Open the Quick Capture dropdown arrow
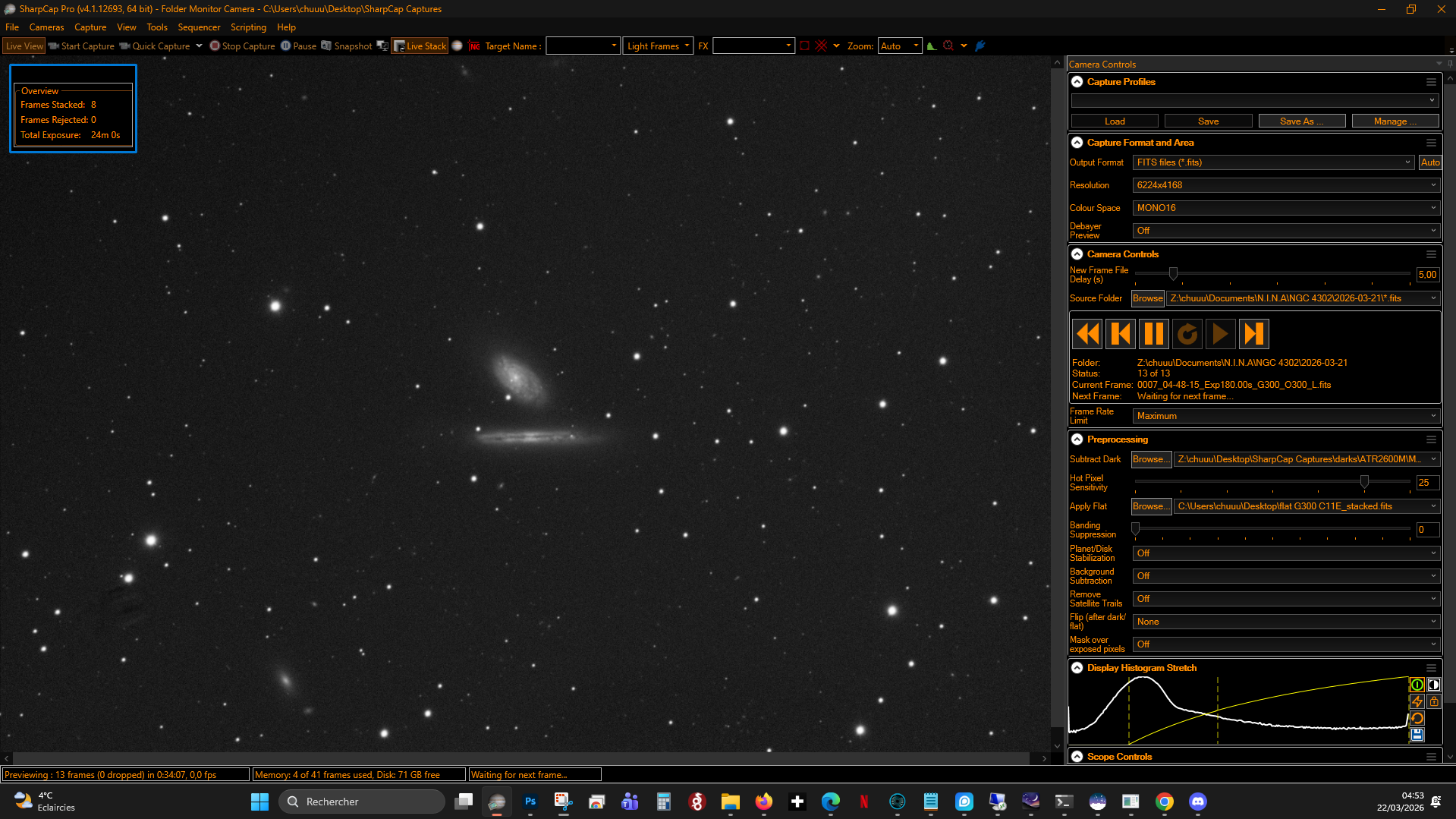 199,46
